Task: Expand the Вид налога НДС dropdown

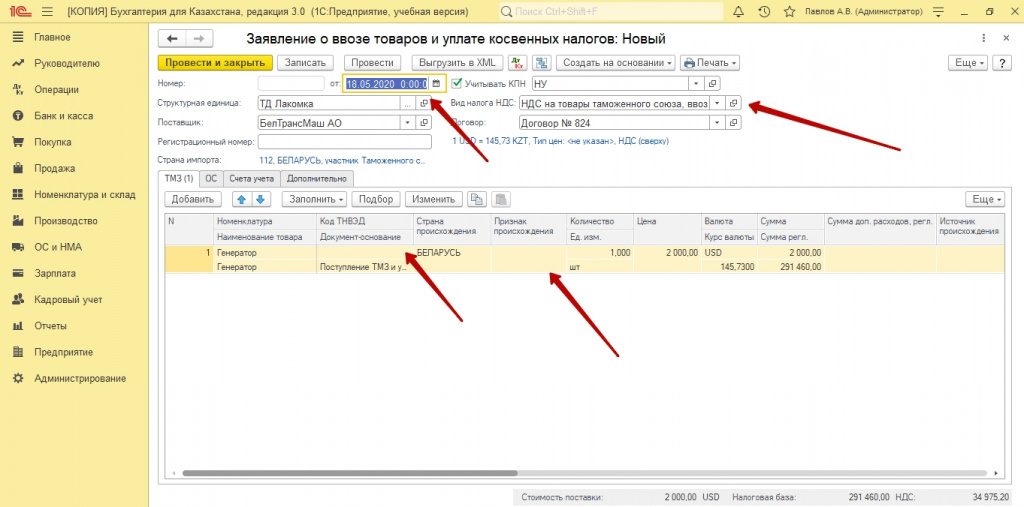Action: [x=716, y=104]
